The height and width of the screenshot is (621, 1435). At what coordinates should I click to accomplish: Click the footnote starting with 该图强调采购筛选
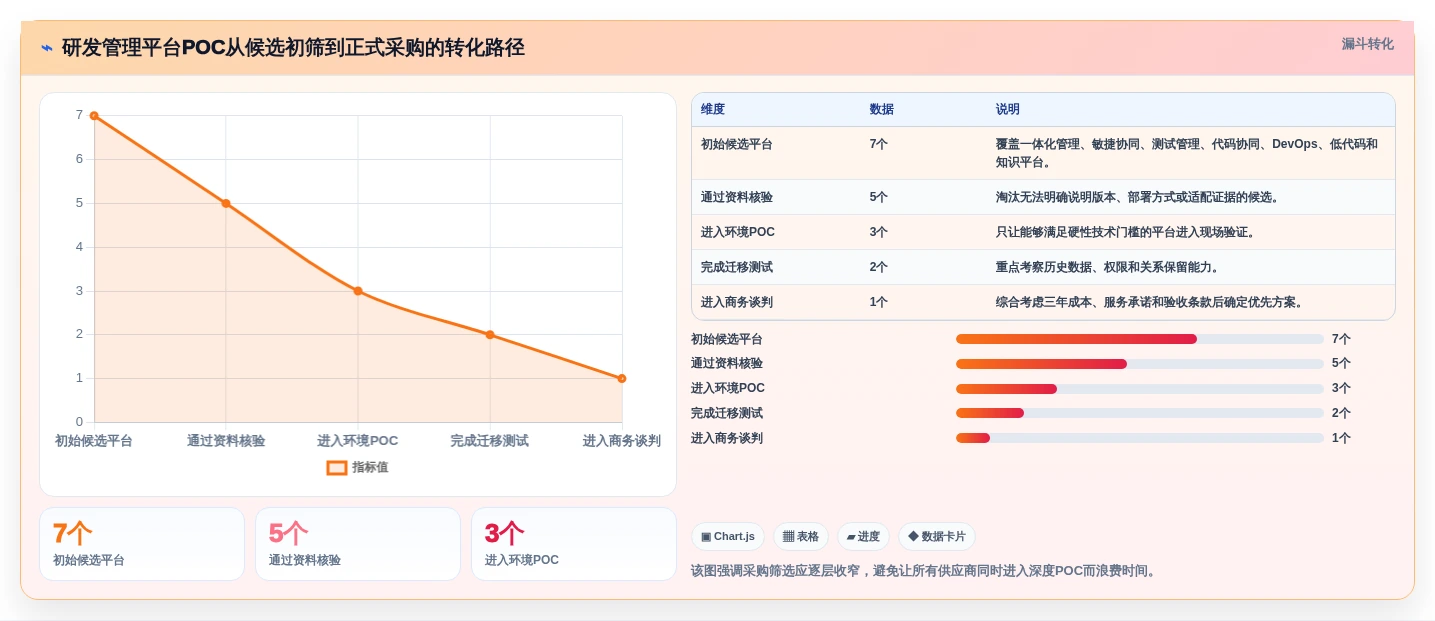926,571
